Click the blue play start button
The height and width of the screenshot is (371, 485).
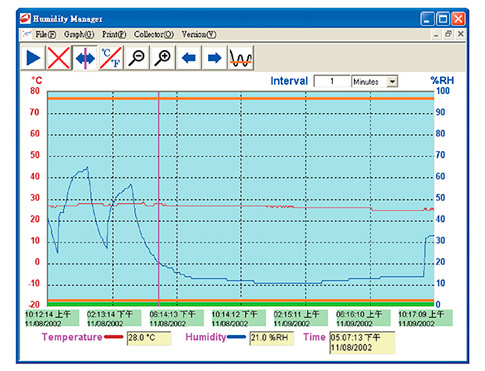tap(33, 58)
